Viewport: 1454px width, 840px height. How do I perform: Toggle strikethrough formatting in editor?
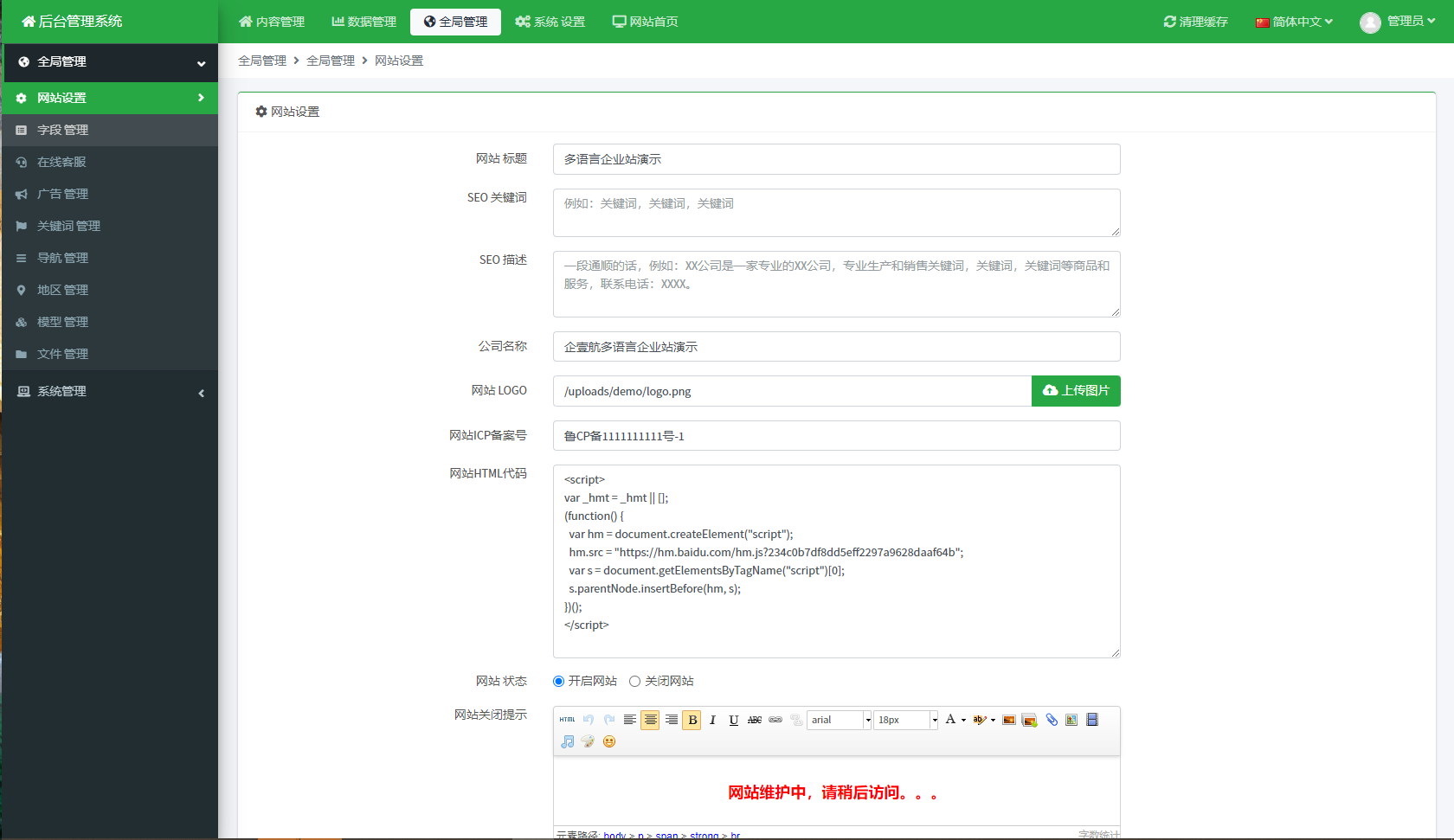click(755, 720)
